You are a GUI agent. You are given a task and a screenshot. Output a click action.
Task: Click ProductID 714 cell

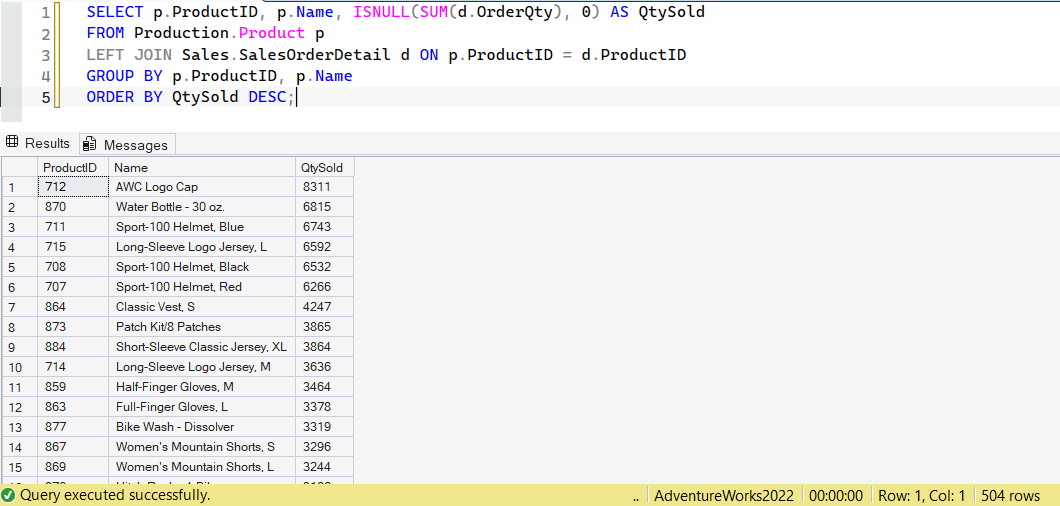74,367
